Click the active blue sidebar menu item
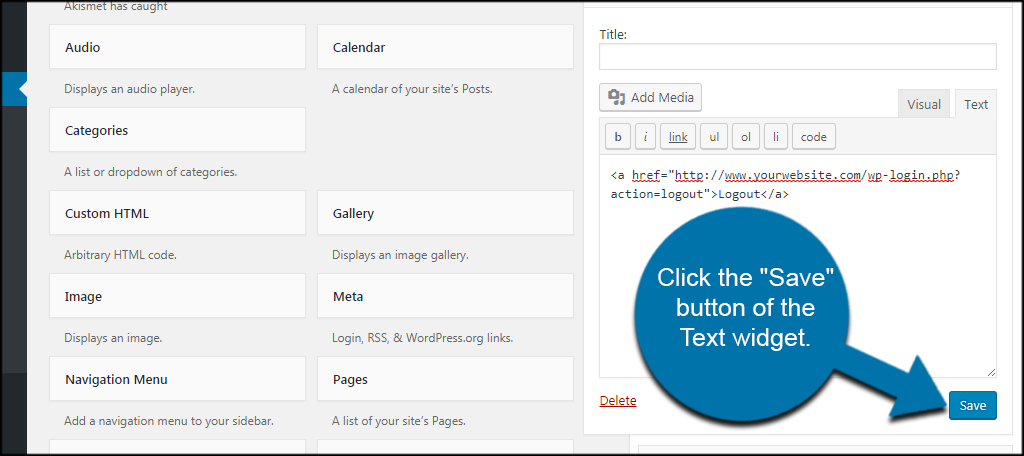This screenshot has width=1024, height=456. pos(14,89)
